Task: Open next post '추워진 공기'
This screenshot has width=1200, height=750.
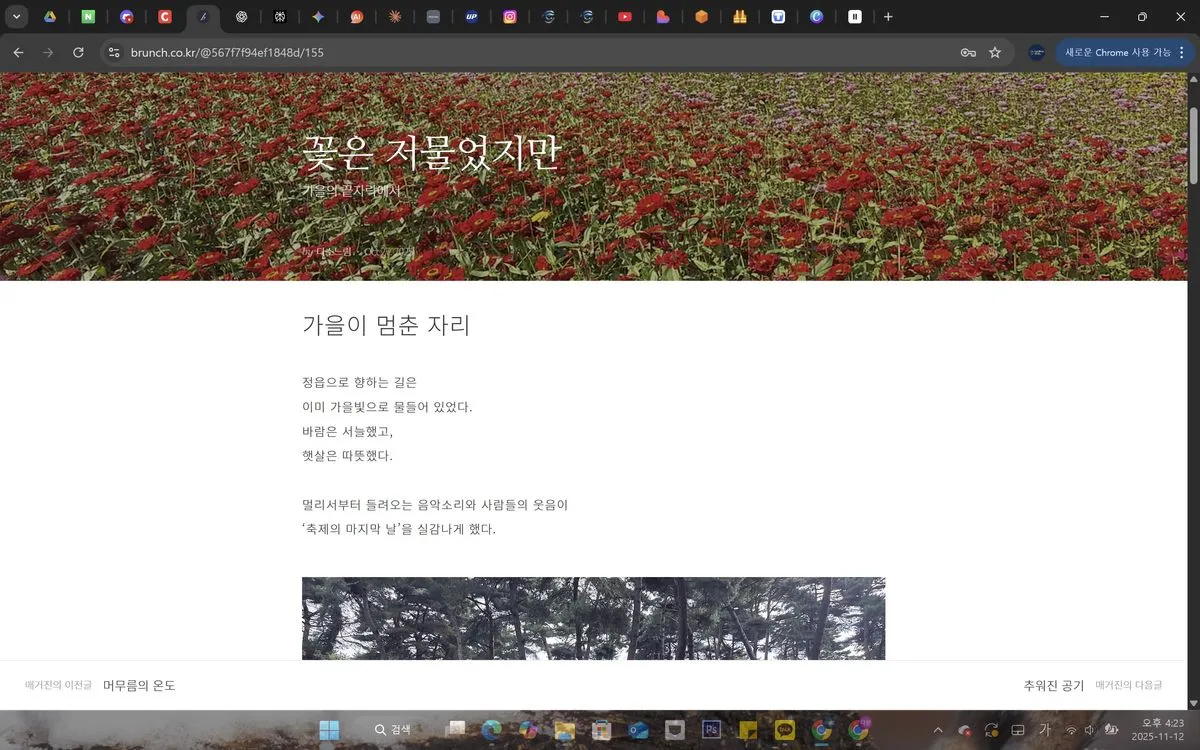Action: [1053, 686]
